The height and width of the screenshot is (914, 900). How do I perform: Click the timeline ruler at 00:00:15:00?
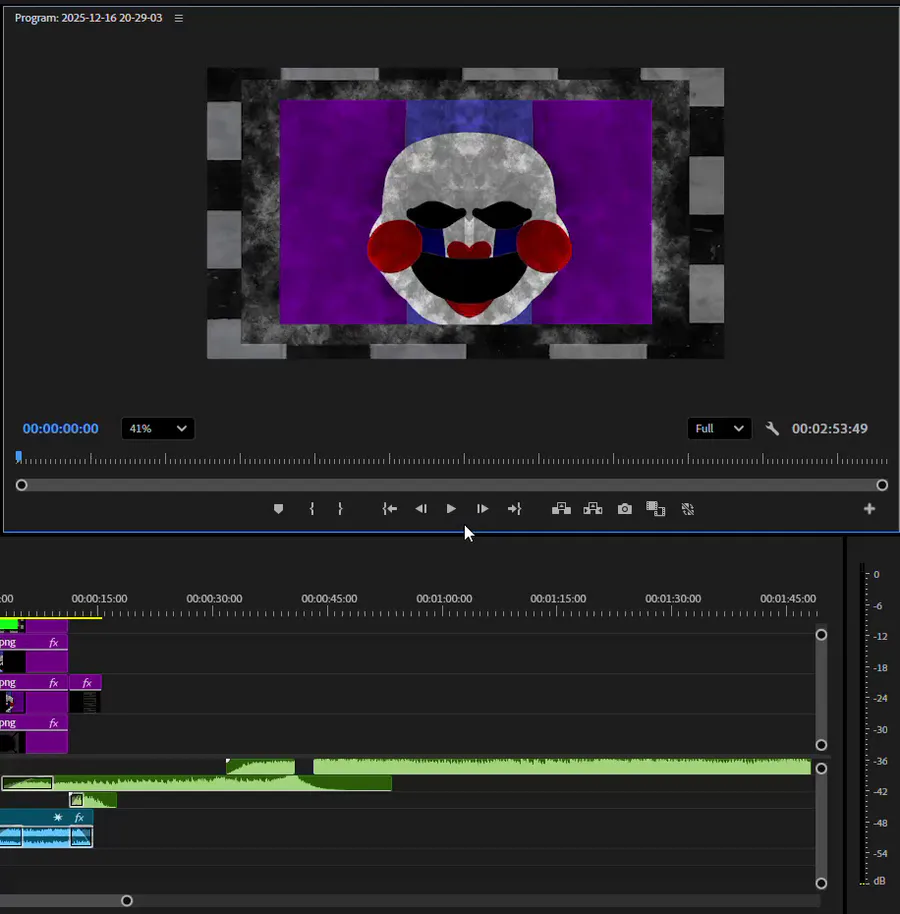[x=99, y=599]
